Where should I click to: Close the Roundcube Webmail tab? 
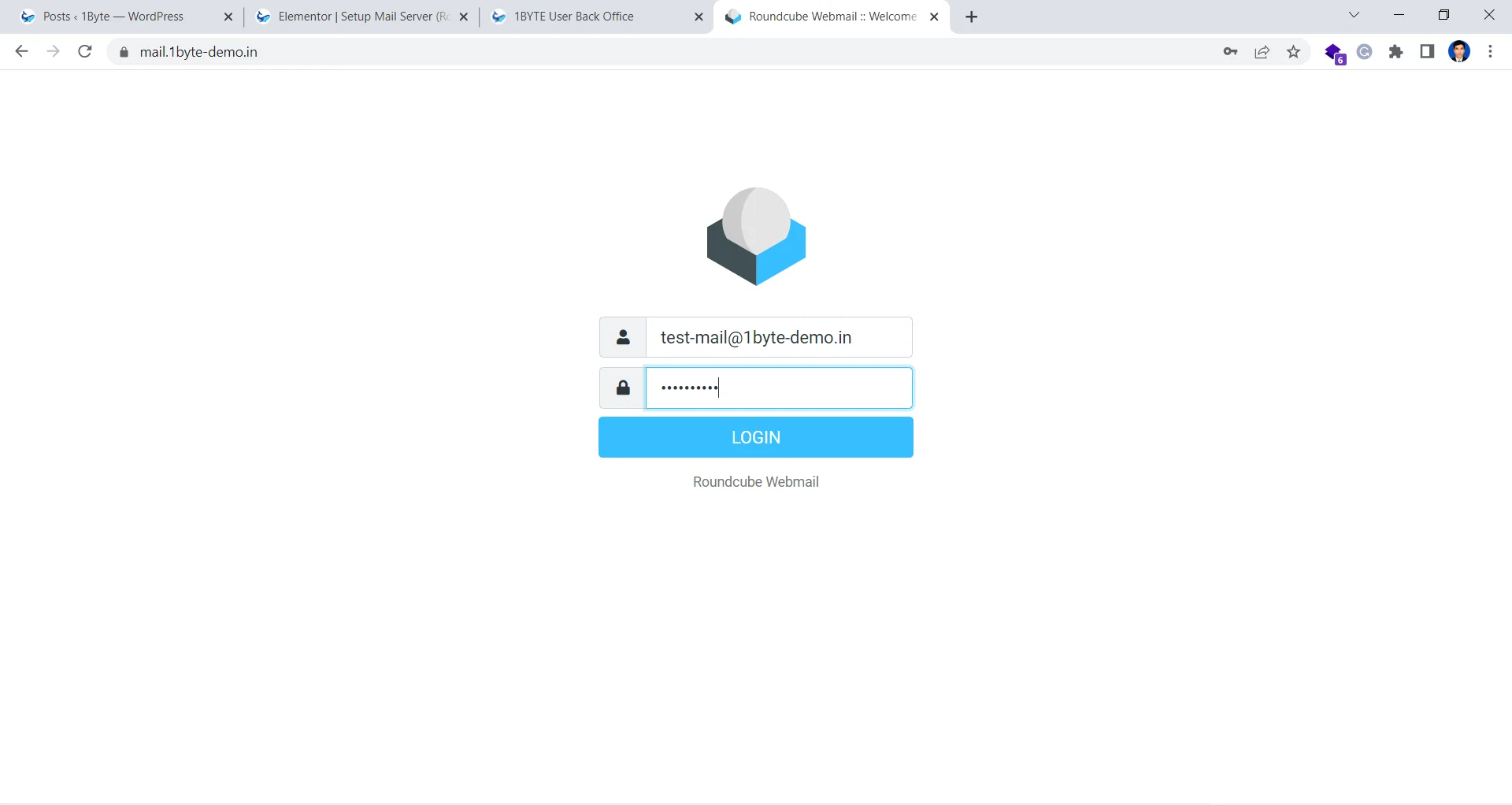click(934, 17)
